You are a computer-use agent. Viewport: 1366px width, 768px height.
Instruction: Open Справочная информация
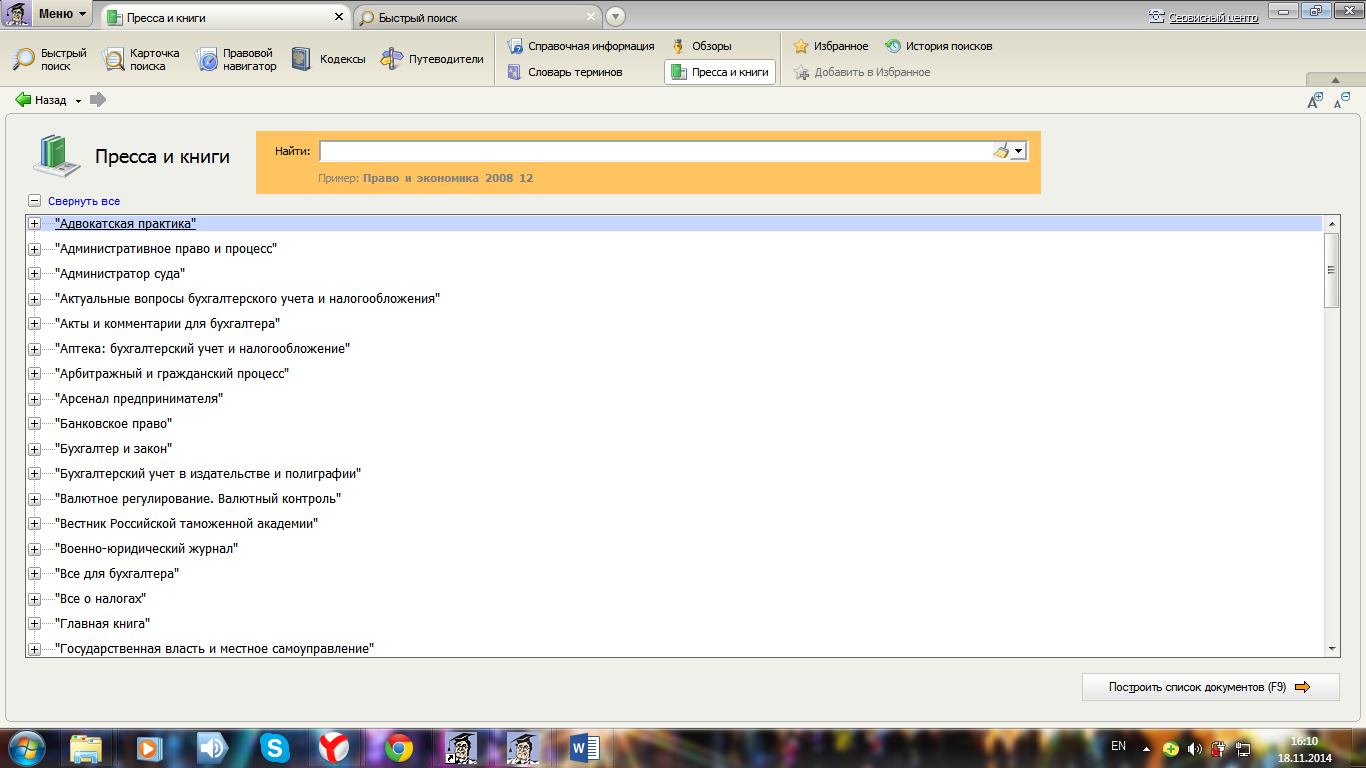(581, 46)
